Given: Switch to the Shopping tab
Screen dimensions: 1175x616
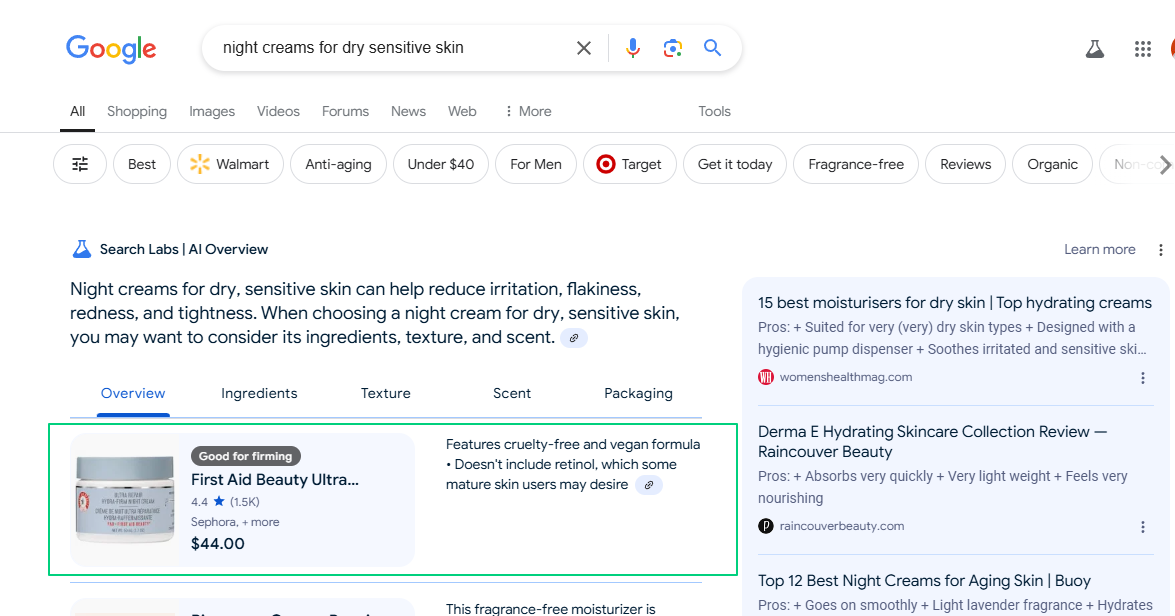Looking at the screenshot, I should tap(137, 112).
